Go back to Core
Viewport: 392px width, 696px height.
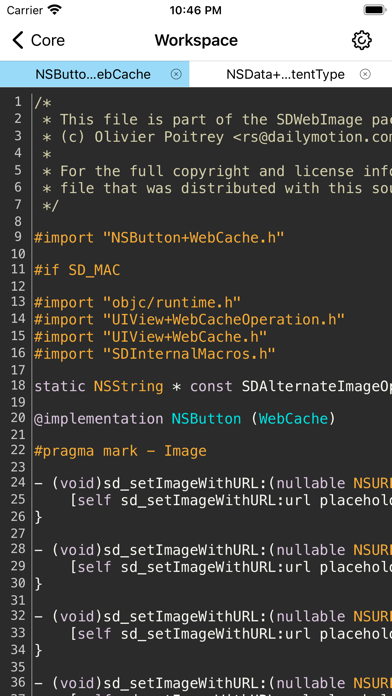[x=38, y=40]
